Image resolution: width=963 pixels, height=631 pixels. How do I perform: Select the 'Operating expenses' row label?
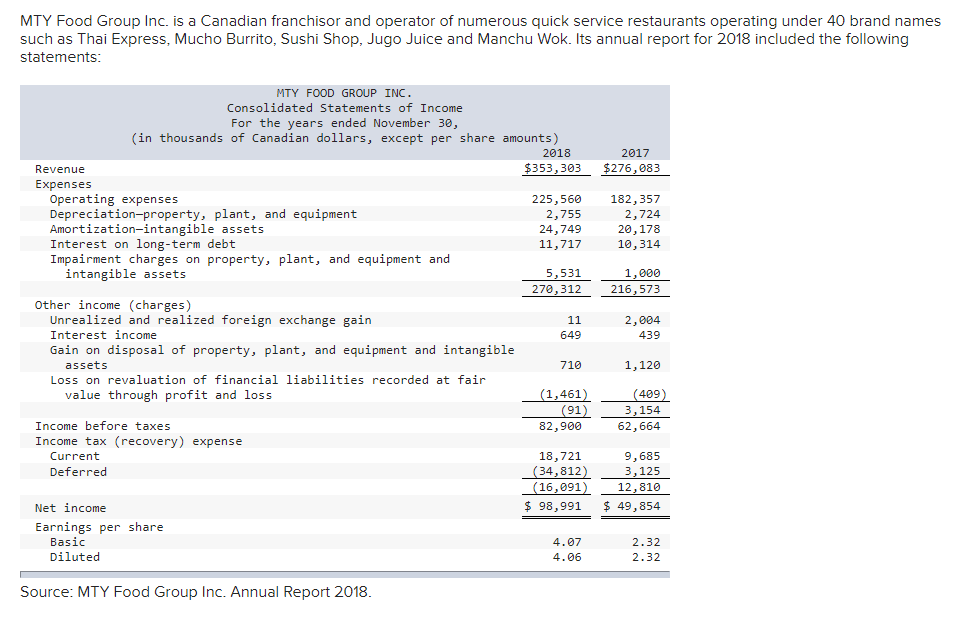(x=114, y=199)
